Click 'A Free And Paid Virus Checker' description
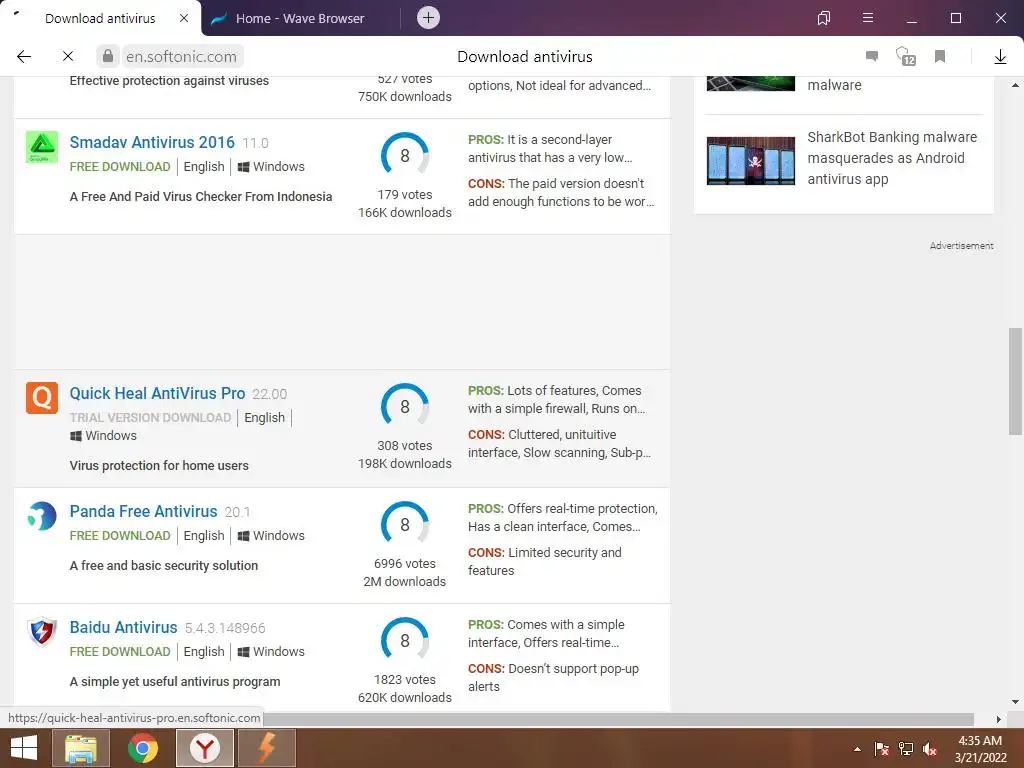The width and height of the screenshot is (1024, 768). pos(201,197)
